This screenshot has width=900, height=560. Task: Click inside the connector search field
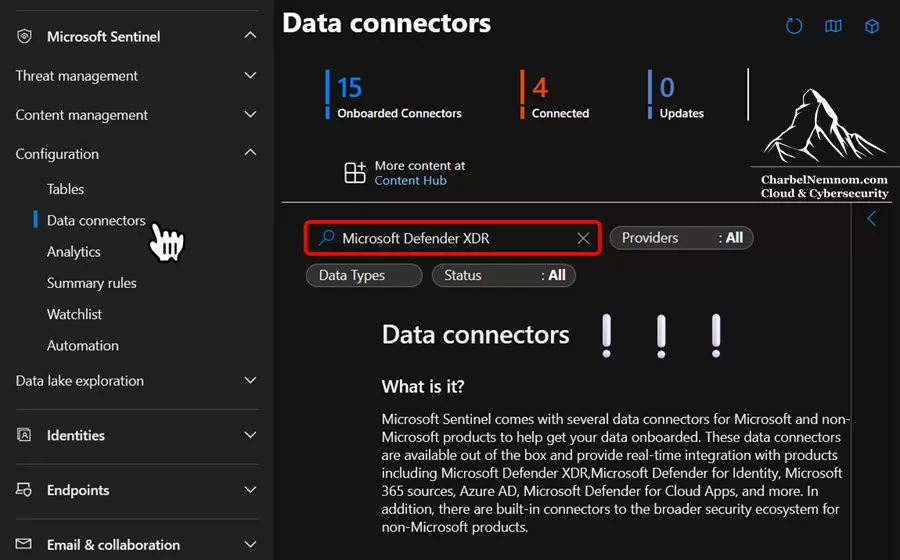pos(453,238)
